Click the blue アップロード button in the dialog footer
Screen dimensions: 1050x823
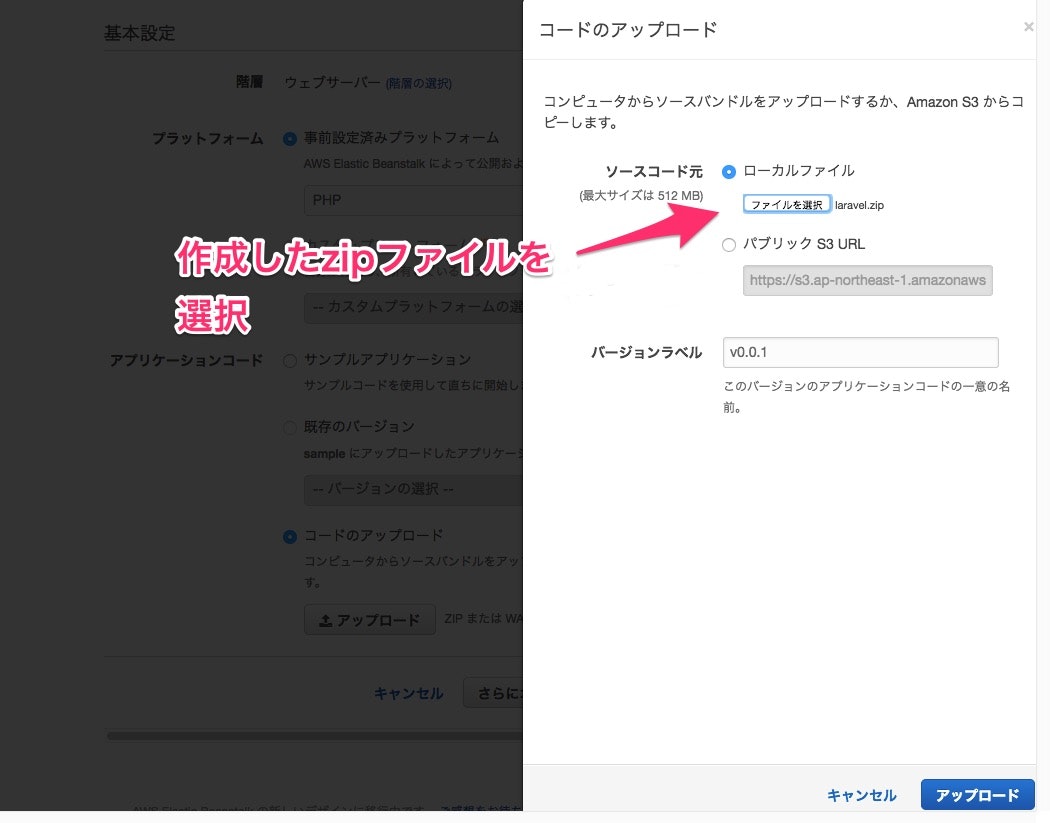click(x=977, y=795)
